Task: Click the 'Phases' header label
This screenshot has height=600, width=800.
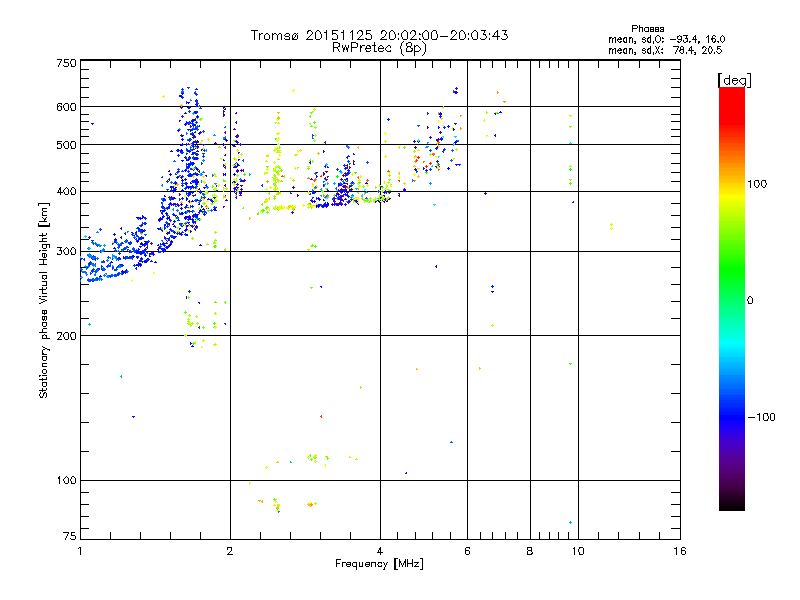Action: [647, 29]
